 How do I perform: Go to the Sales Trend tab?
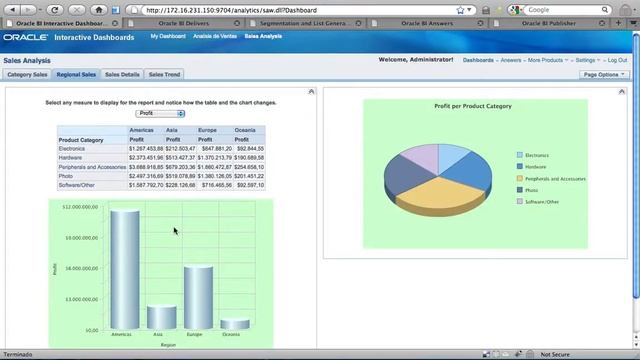coord(164,75)
